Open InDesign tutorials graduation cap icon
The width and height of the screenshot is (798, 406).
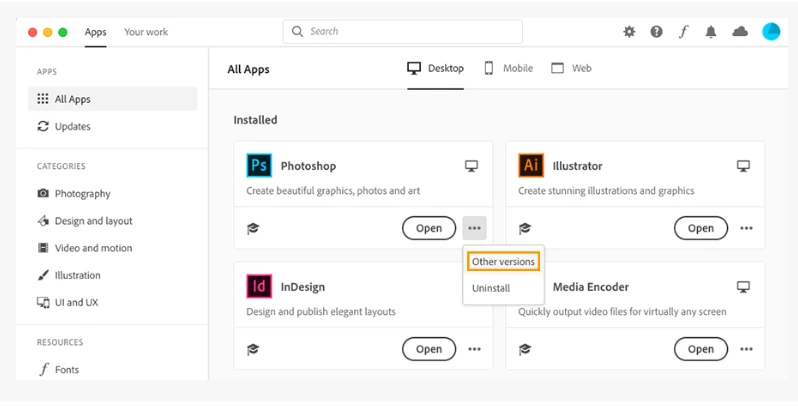click(253, 349)
